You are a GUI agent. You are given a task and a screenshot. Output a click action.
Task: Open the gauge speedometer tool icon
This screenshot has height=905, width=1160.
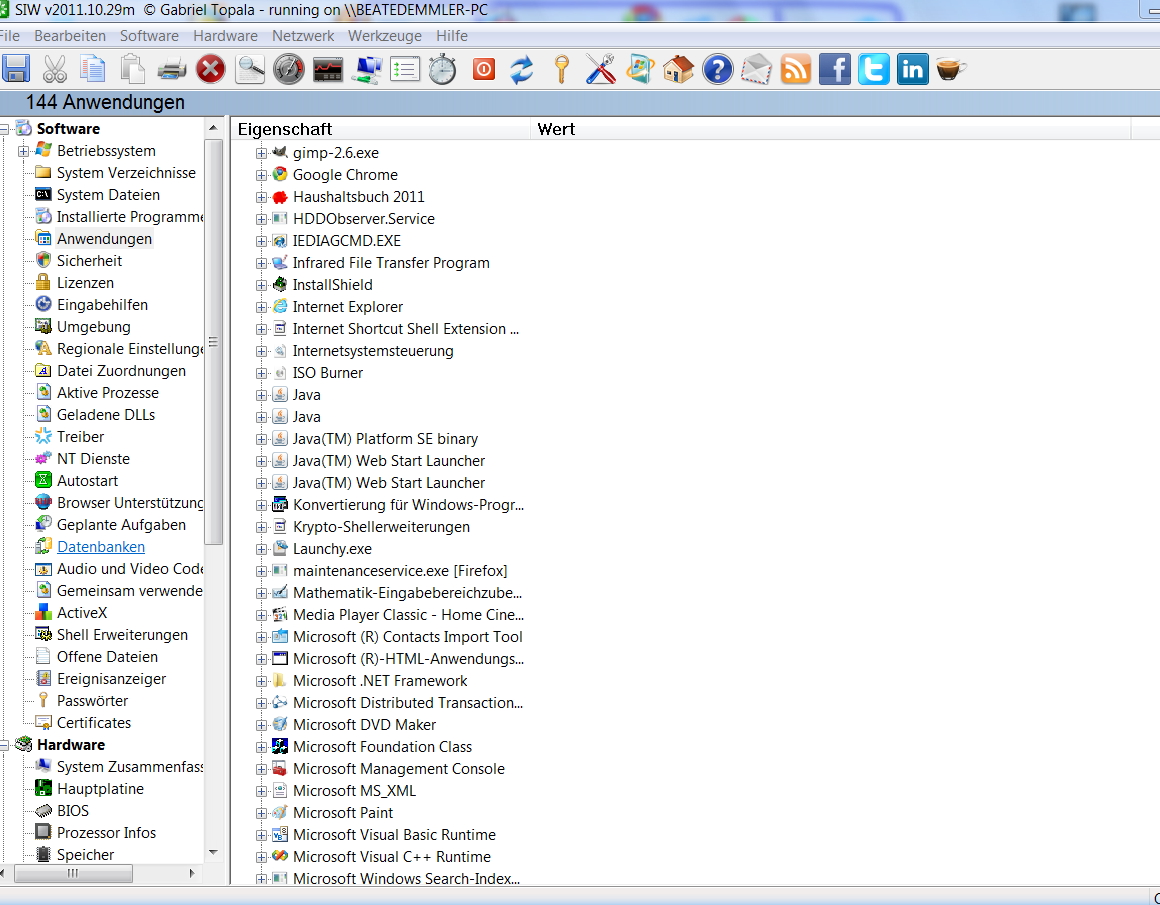(289, 70)
